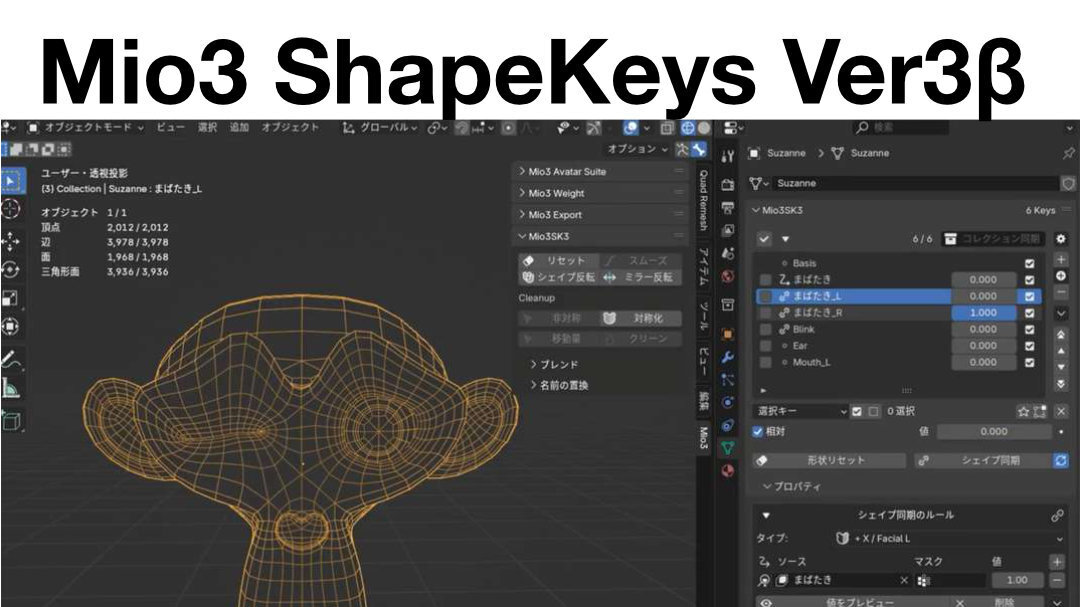1080x607 pixels.
Task: Activate the Transform tool
Action: 12,327
